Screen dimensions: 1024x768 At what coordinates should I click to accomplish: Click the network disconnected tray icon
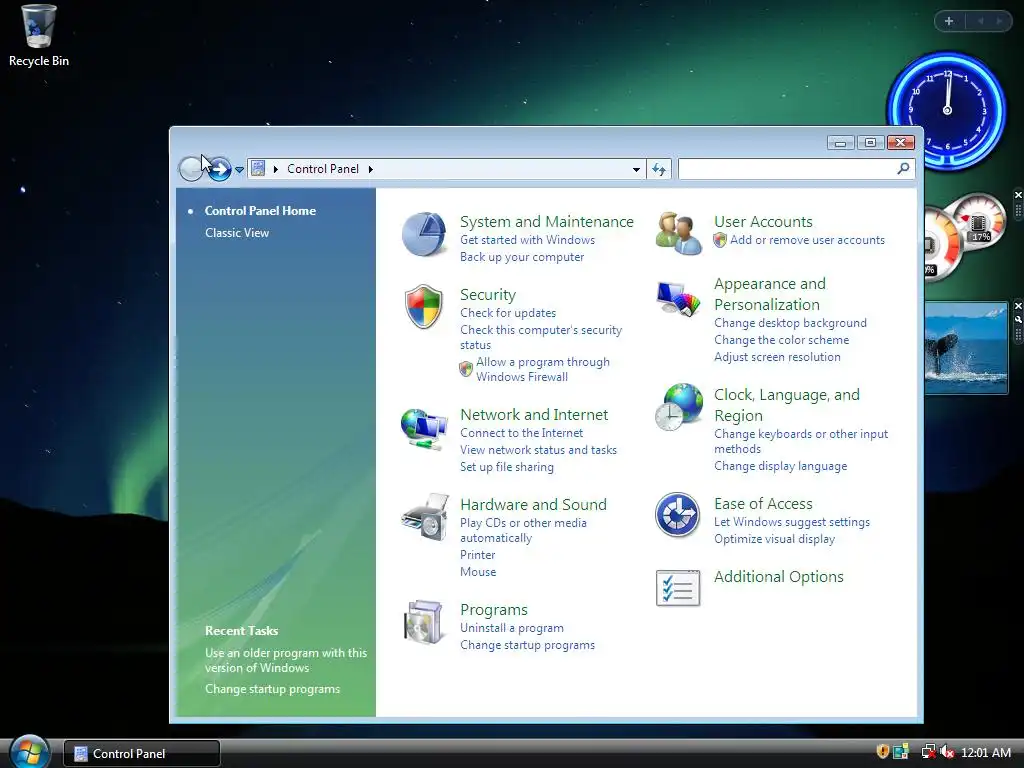tap(928, 752)
